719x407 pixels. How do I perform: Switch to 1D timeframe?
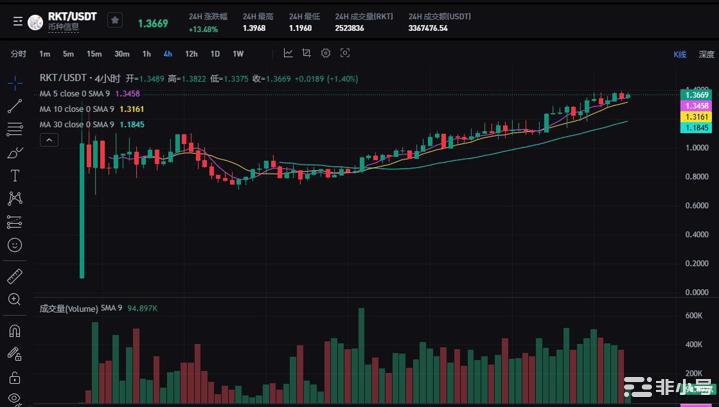(214, 53)
